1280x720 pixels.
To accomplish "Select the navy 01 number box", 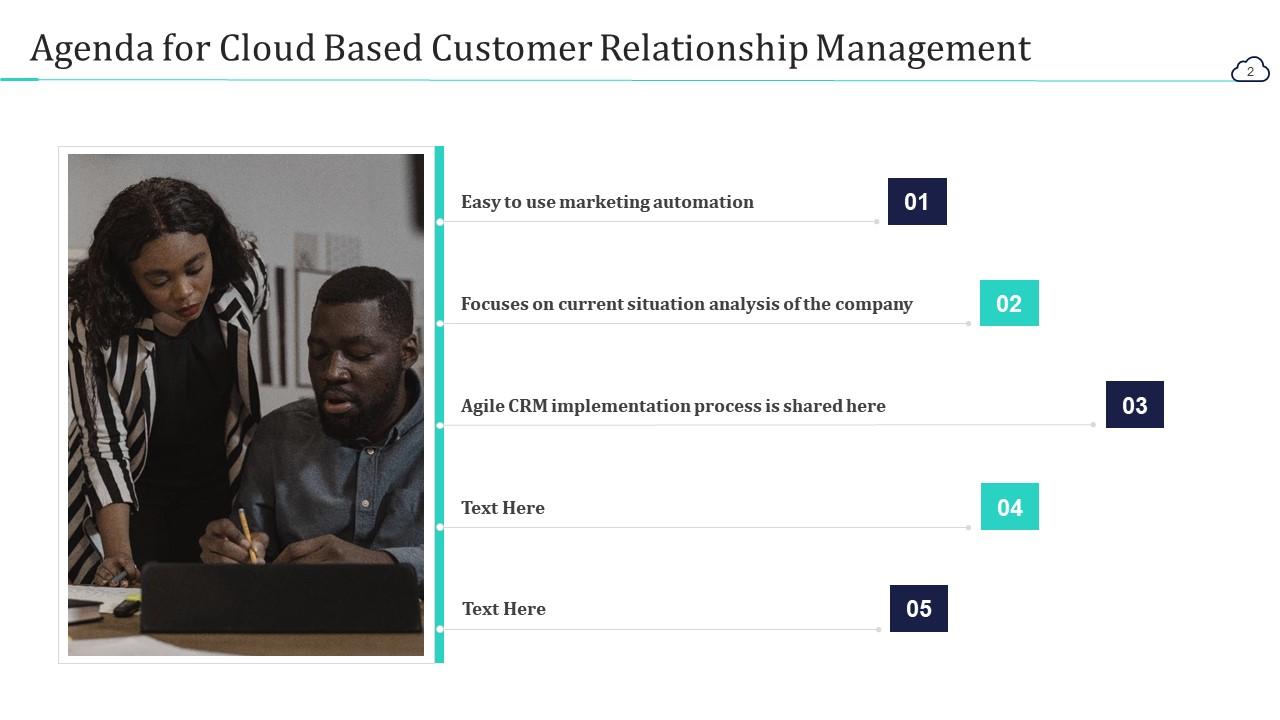I will (917, 201).
